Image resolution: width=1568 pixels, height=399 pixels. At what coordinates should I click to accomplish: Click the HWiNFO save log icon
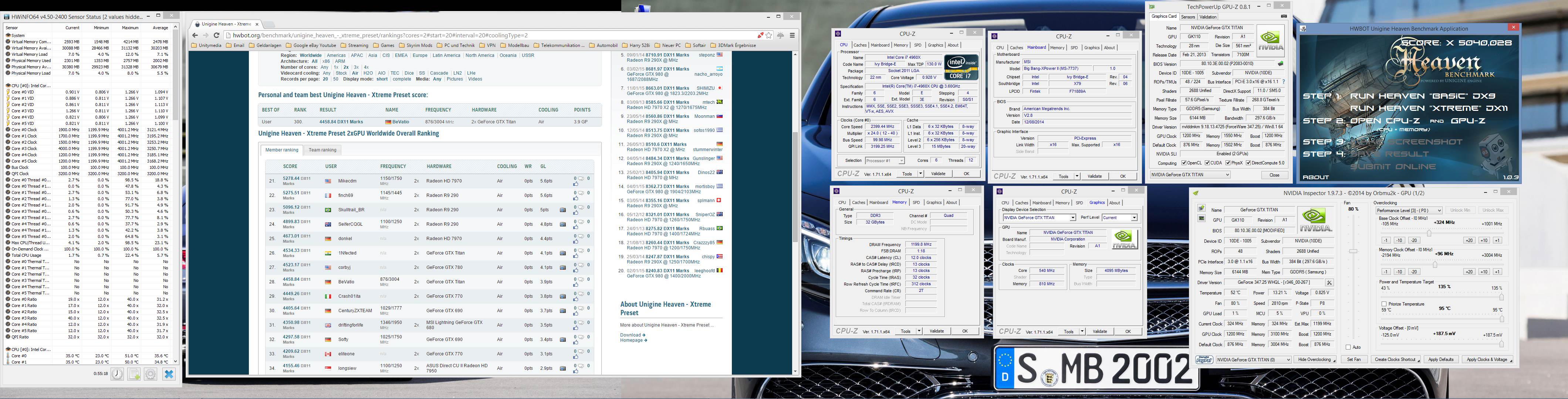click(x=134, y=374)
